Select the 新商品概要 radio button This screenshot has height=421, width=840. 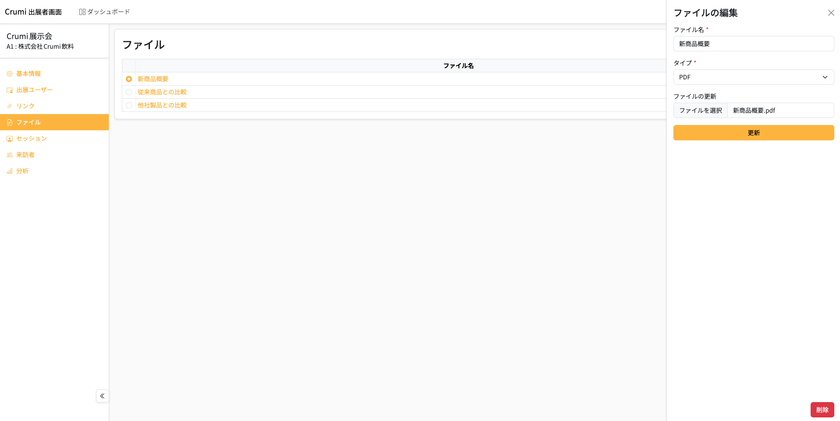(x=129, y=79)
